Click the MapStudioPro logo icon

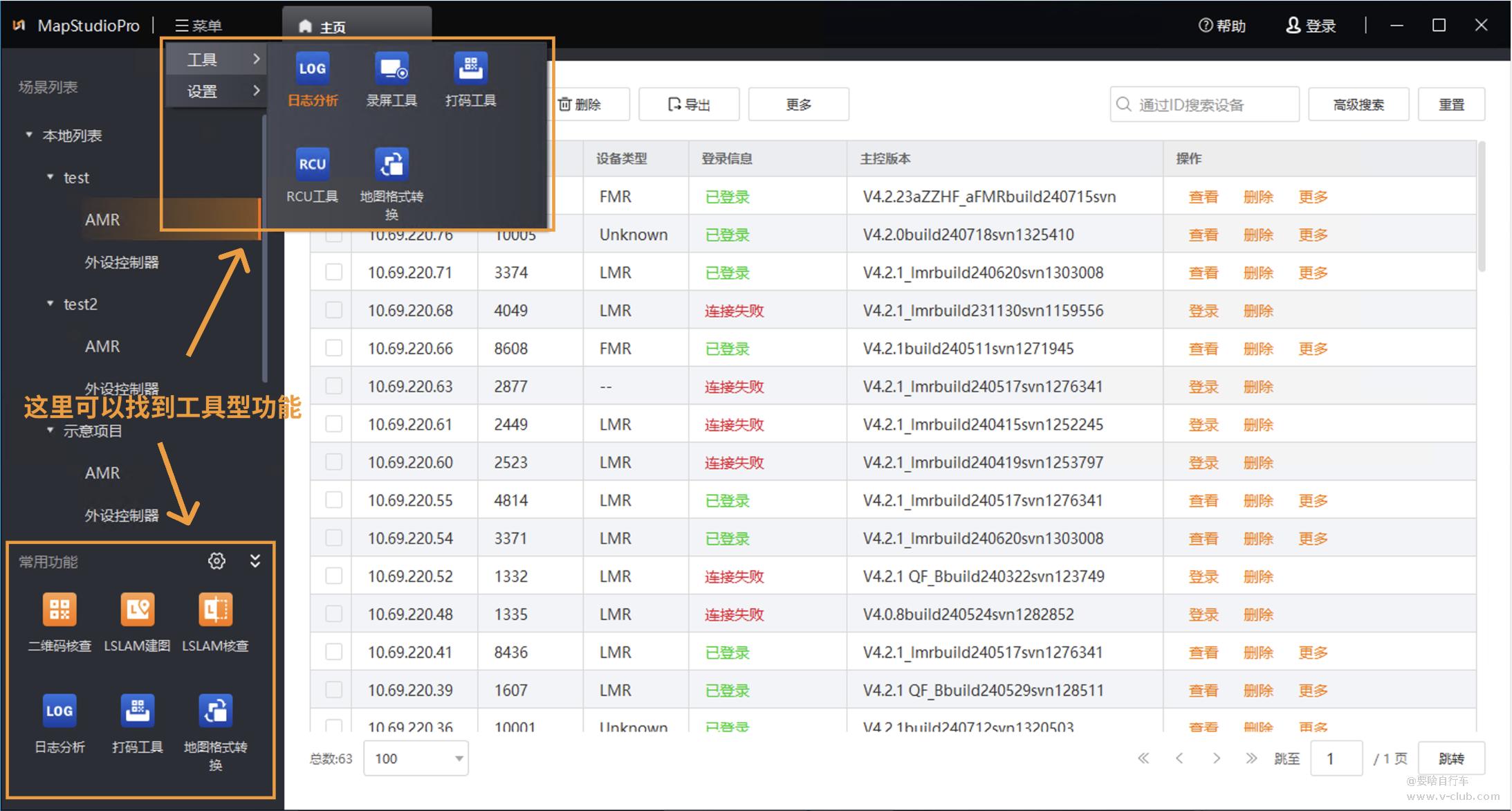(19, 26)
